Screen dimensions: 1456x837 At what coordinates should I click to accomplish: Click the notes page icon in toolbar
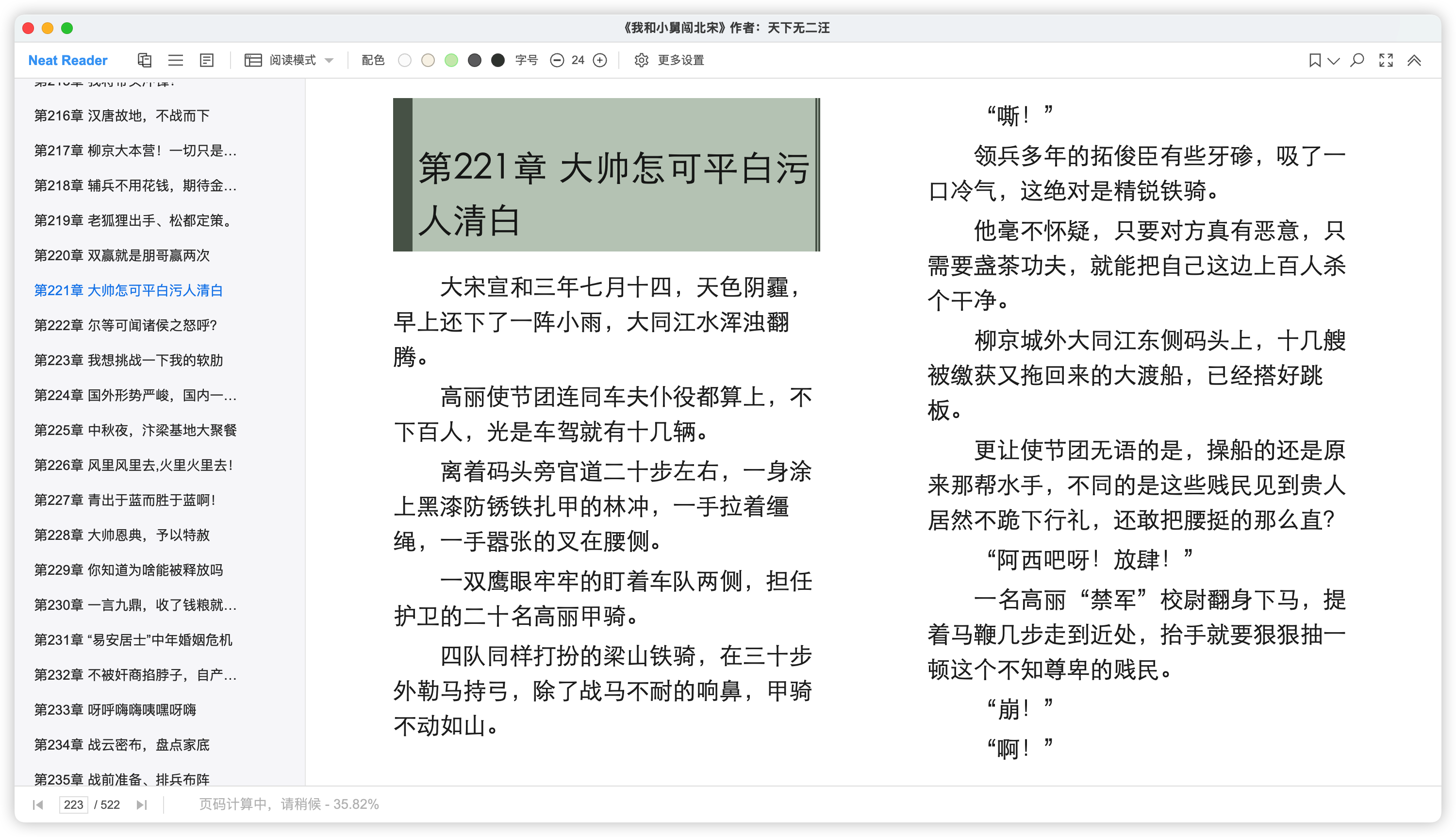206,60
